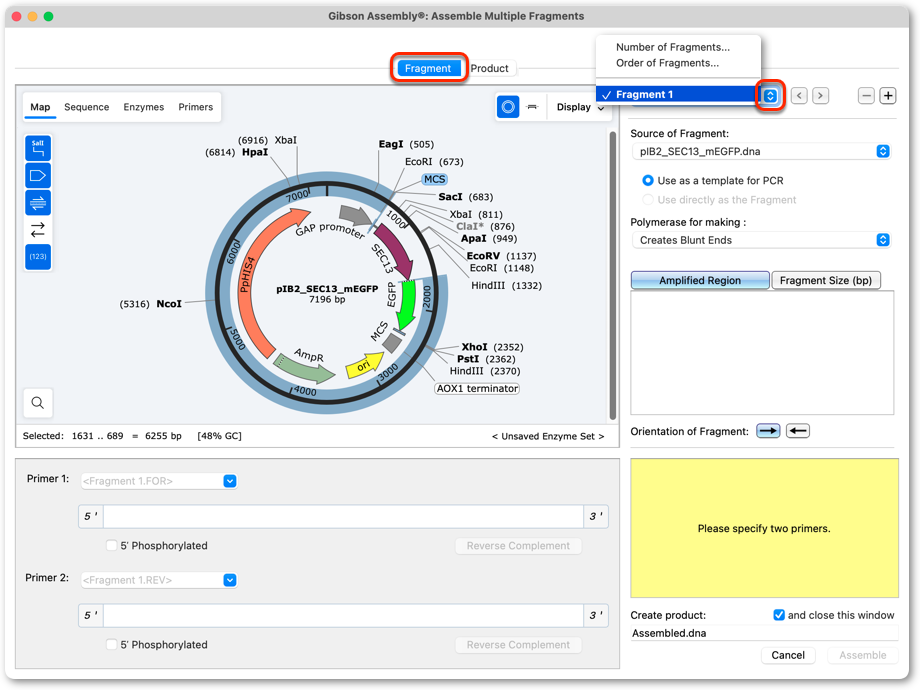Click the green EGFP feature arrow
The height and width of the screenshot is (690, 920).
point(406,304)
